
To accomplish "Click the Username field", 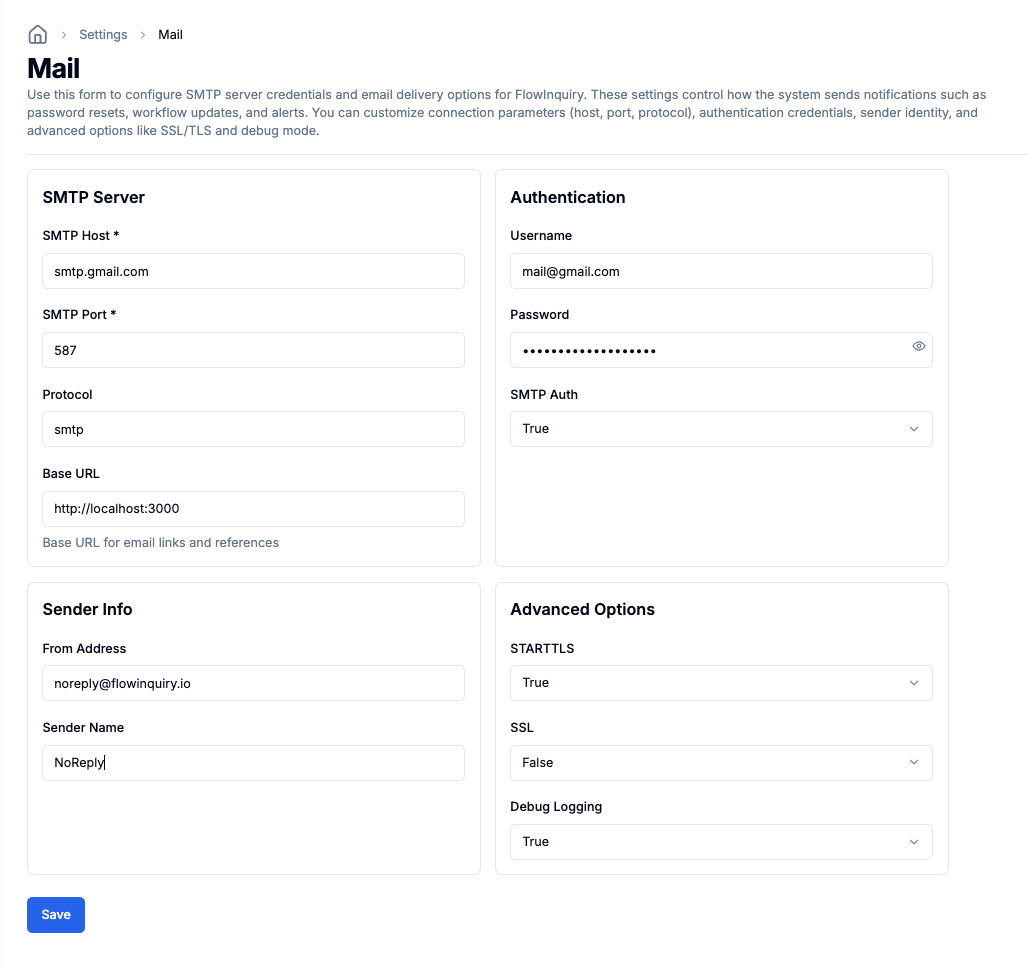I will (720, 270).
